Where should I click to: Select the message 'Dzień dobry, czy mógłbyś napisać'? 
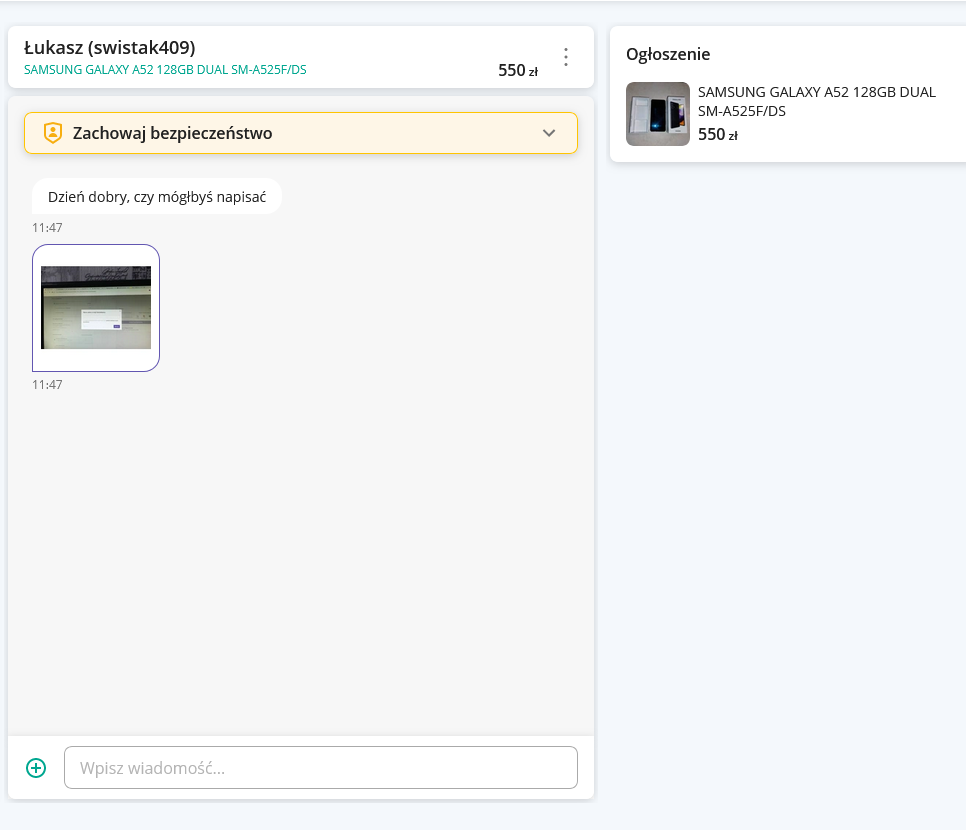(157, 197)
